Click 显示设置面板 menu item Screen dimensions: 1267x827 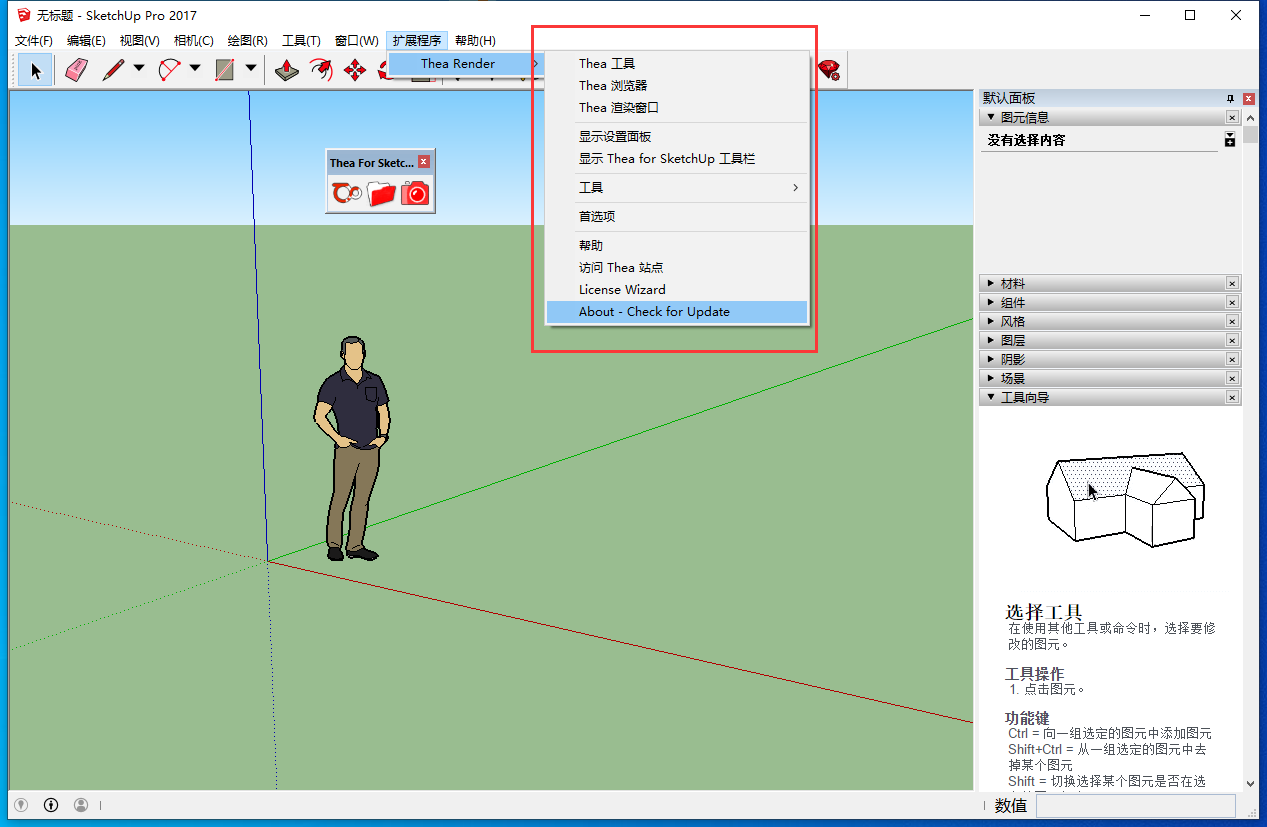(x=677, y=137)
